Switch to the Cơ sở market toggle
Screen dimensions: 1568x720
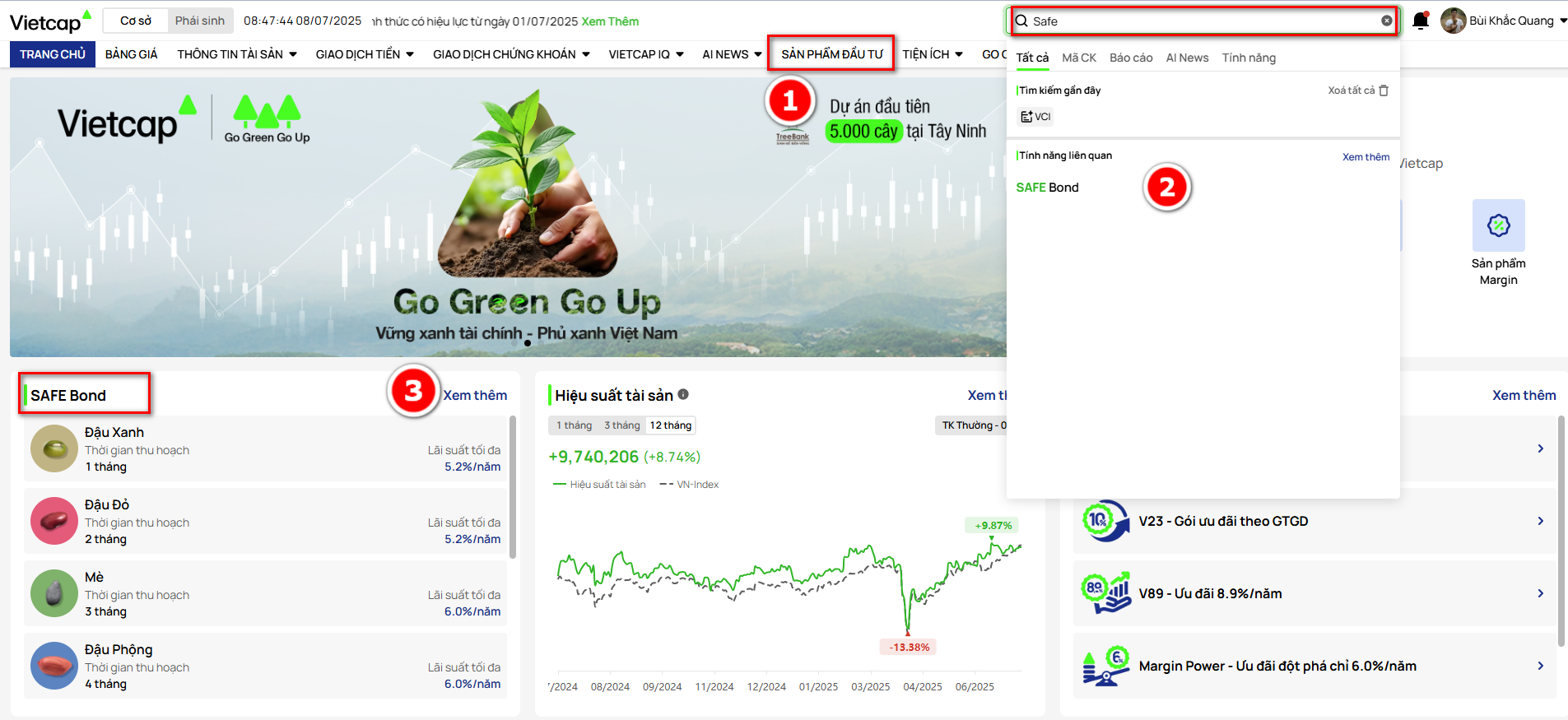click(x=136, y=21)
